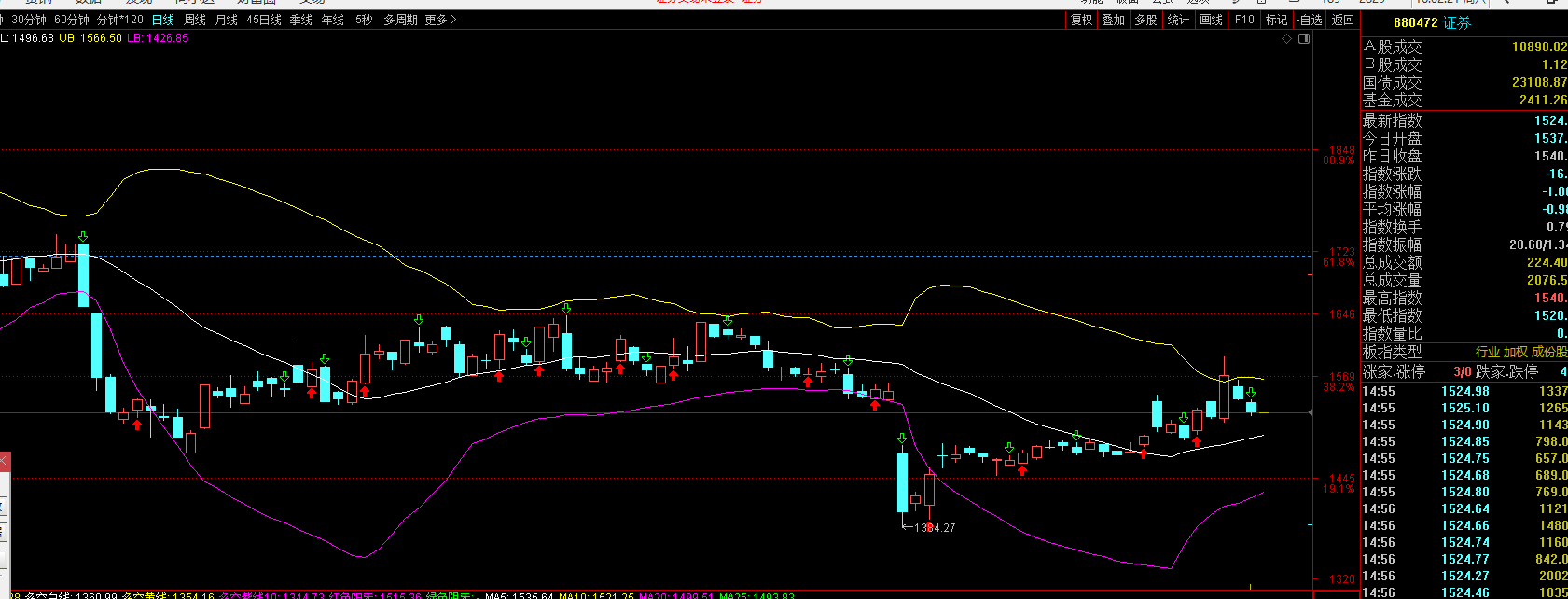Click the 标记 mark button
The height and width of the screenshot is (599, 1568).
[x=1276, y=20]
